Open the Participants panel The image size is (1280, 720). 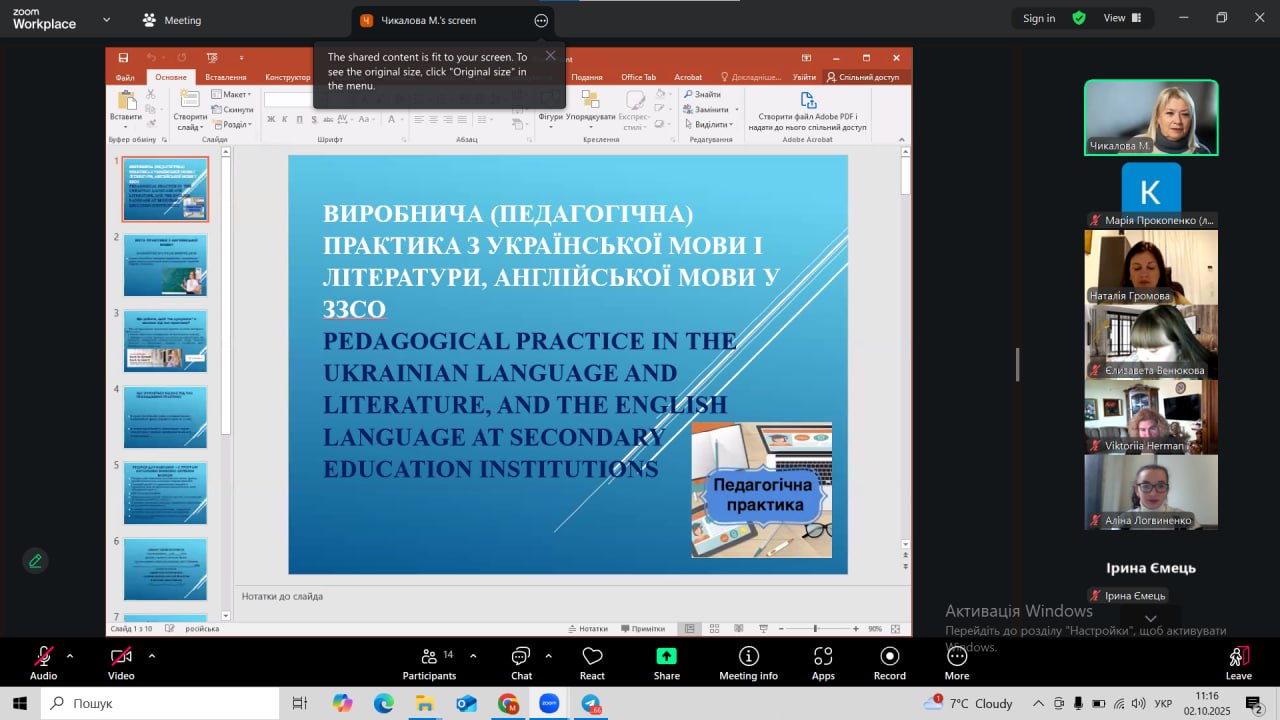[x=429, y=662]
